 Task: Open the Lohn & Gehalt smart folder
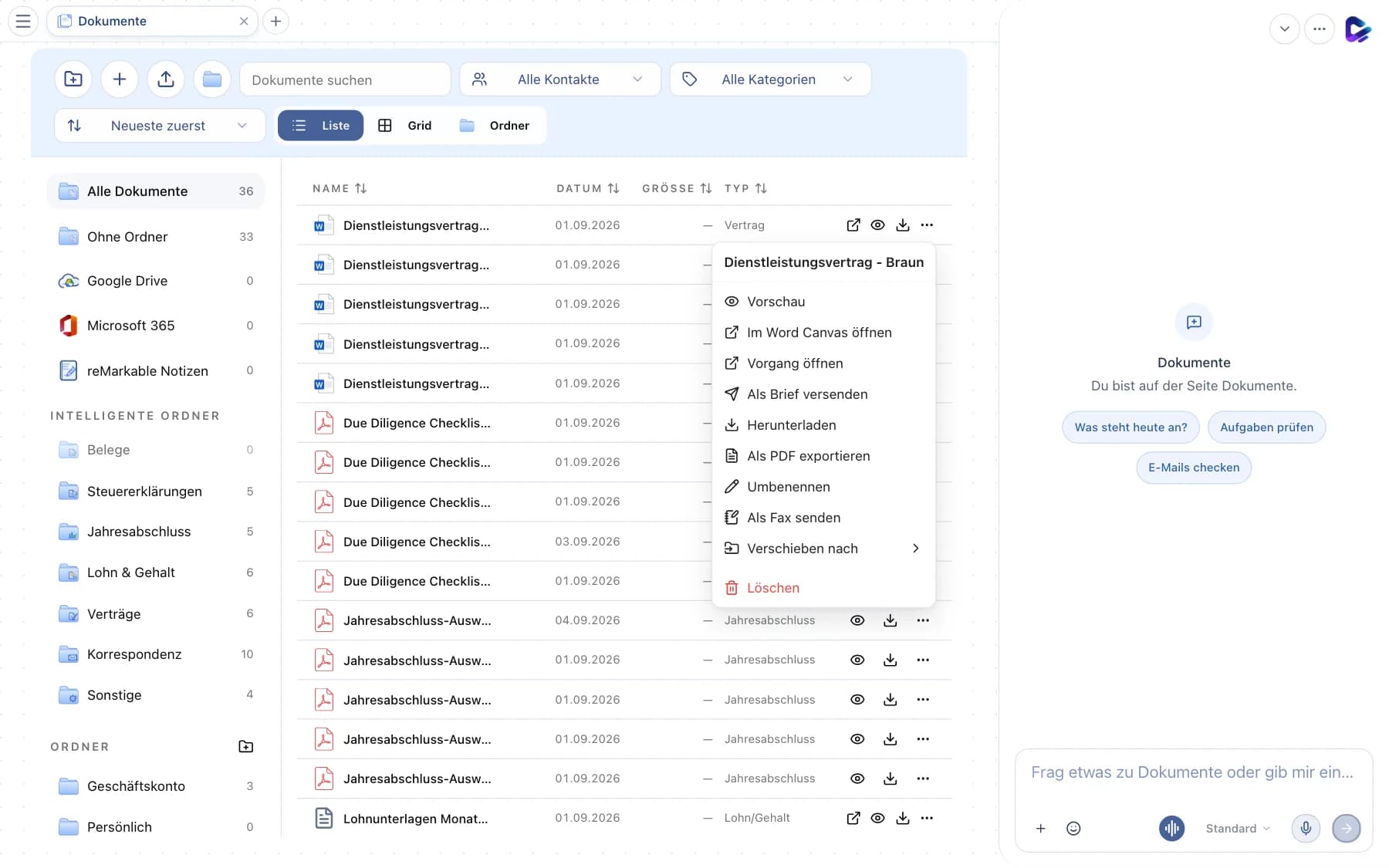pyautogui.click(x=156, y=572)
